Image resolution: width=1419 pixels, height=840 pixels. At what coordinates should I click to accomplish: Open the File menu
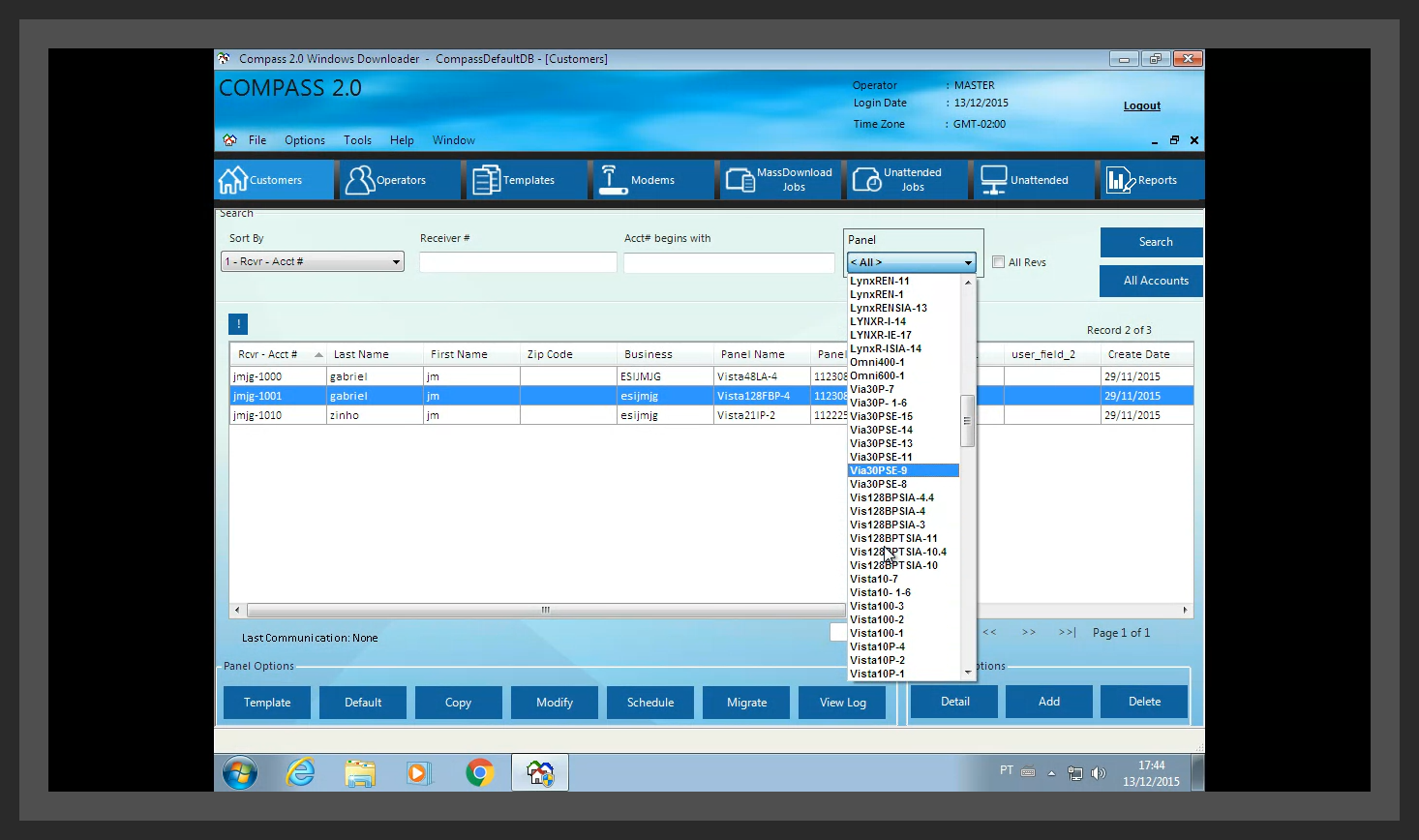tap(257, 140)
